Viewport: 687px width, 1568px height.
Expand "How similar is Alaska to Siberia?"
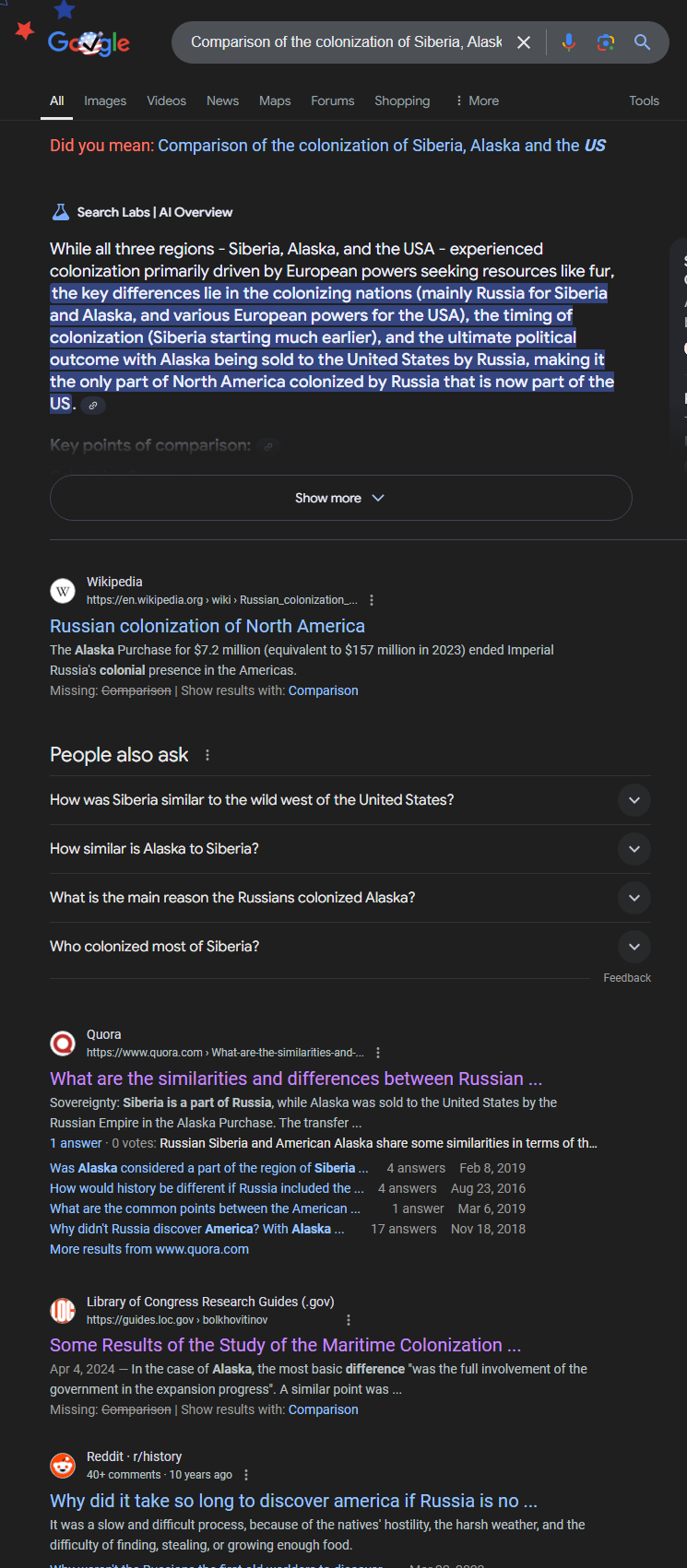pyautogui.click(x=350, y=849)
